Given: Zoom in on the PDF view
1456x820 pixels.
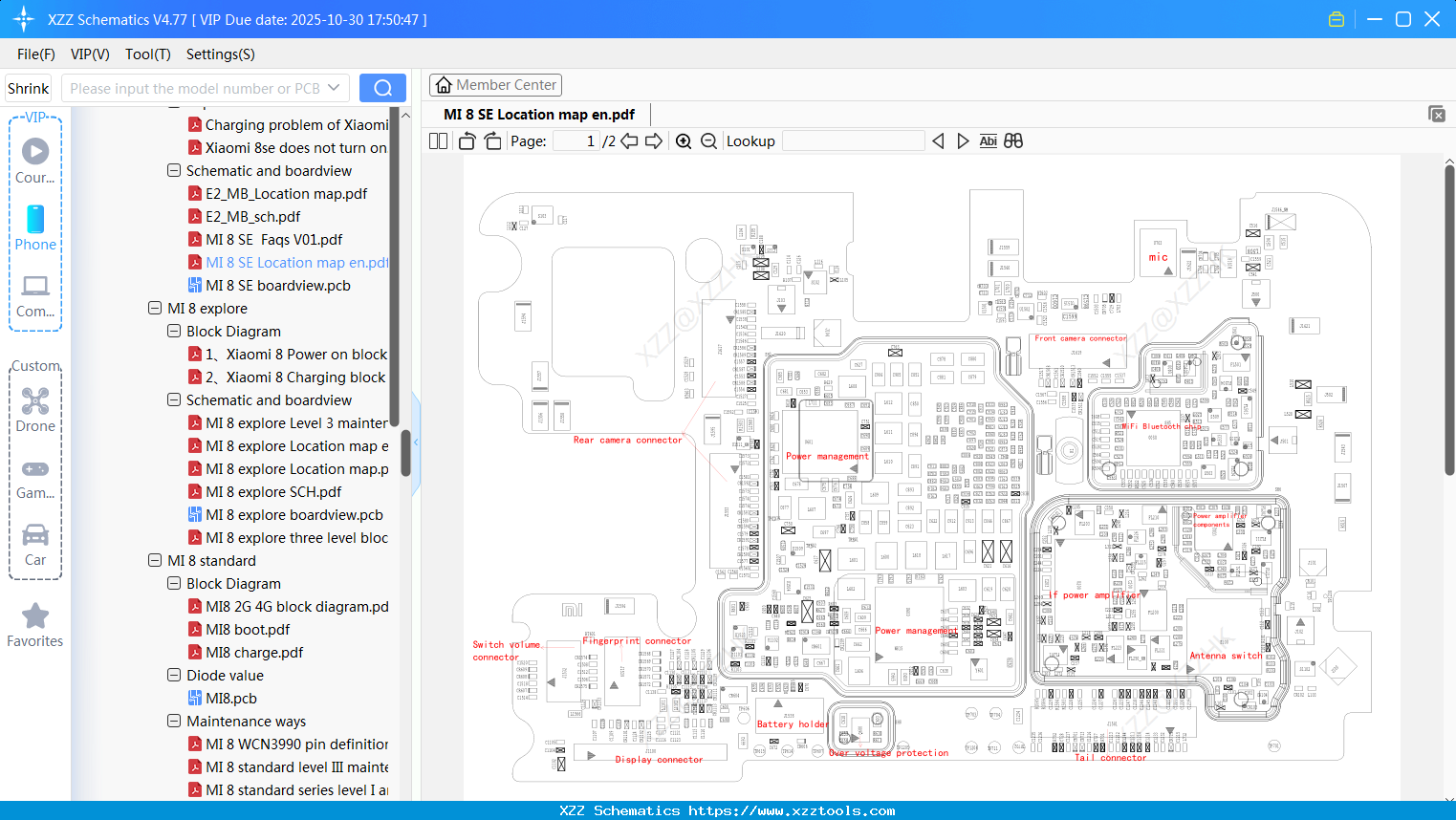Looking at the screenshot, I should 684,140.
